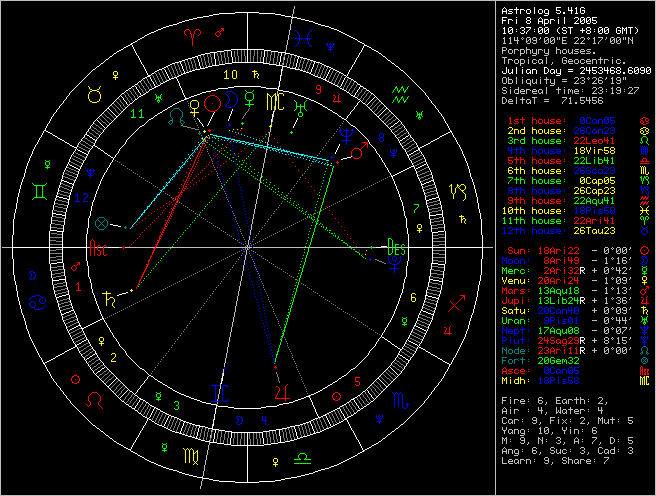Viewport: 656px width, 496px height.
Task: Click the Part of Fortune symbol inside the chart
Action: (x=101, y=222)
